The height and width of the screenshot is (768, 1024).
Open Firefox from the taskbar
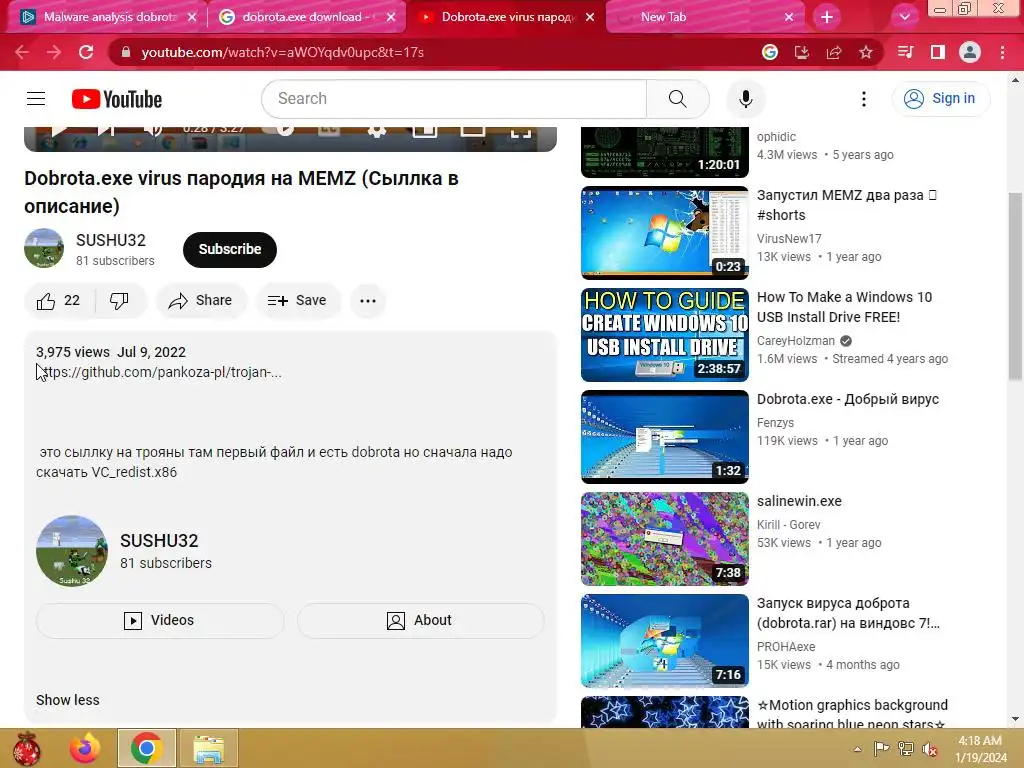coord(85,748)
